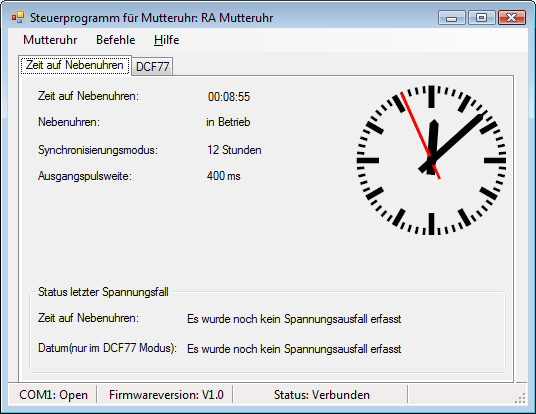
Task: Maximize the Steuerprogramm window
Action: pyautogui.click(x=482, y=17)
